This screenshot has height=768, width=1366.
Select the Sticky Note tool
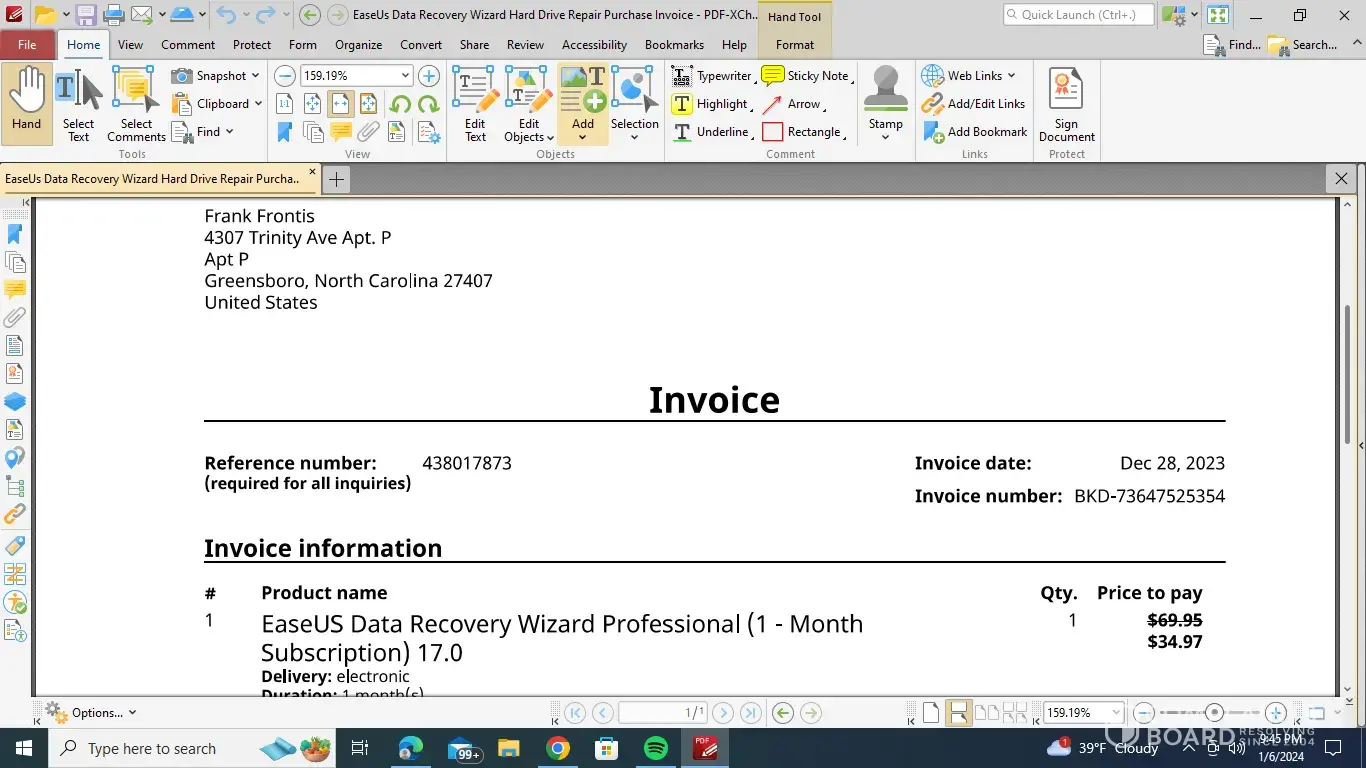point(806,76)
